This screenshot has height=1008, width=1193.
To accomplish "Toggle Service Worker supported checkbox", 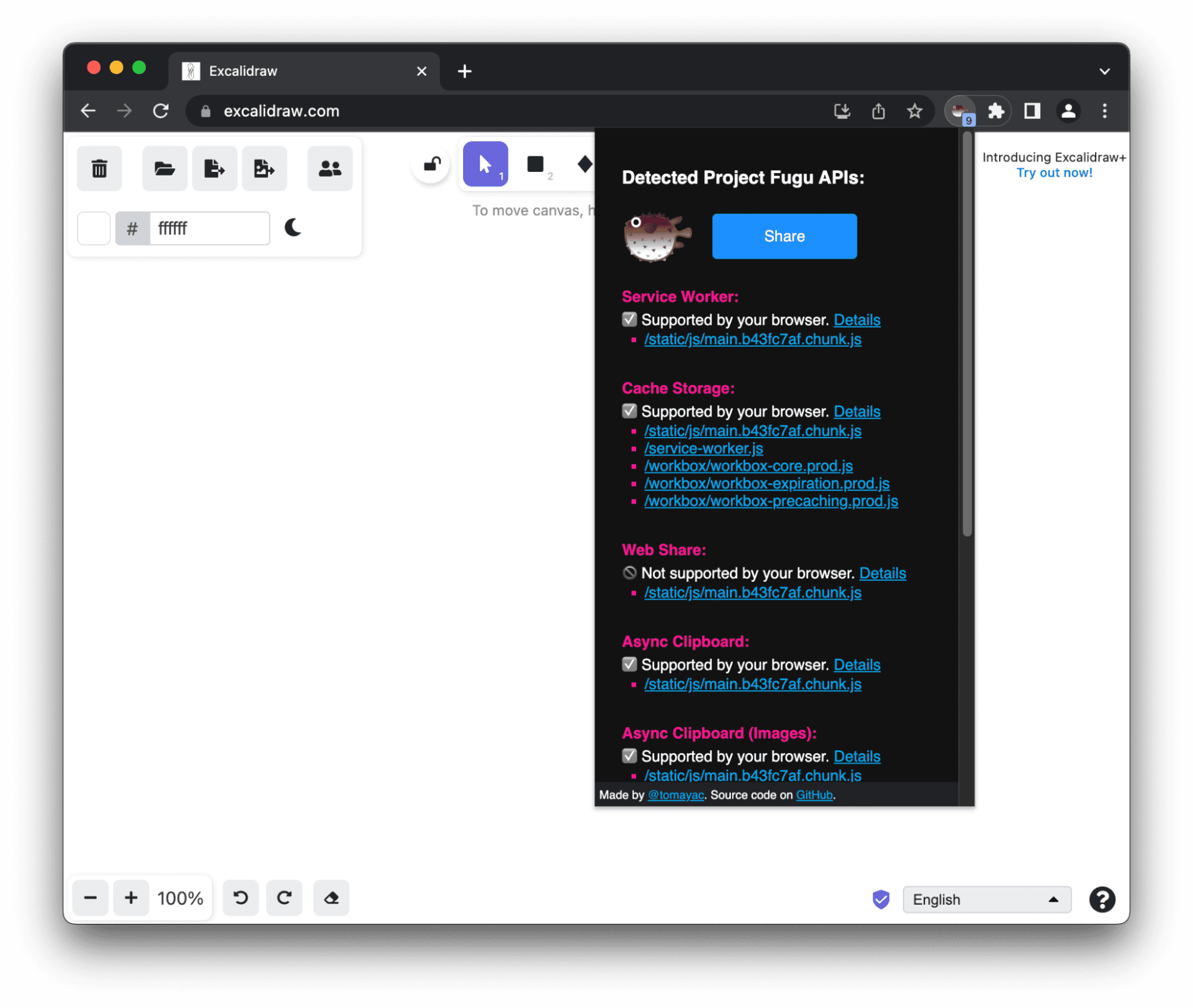I will 627,319.
